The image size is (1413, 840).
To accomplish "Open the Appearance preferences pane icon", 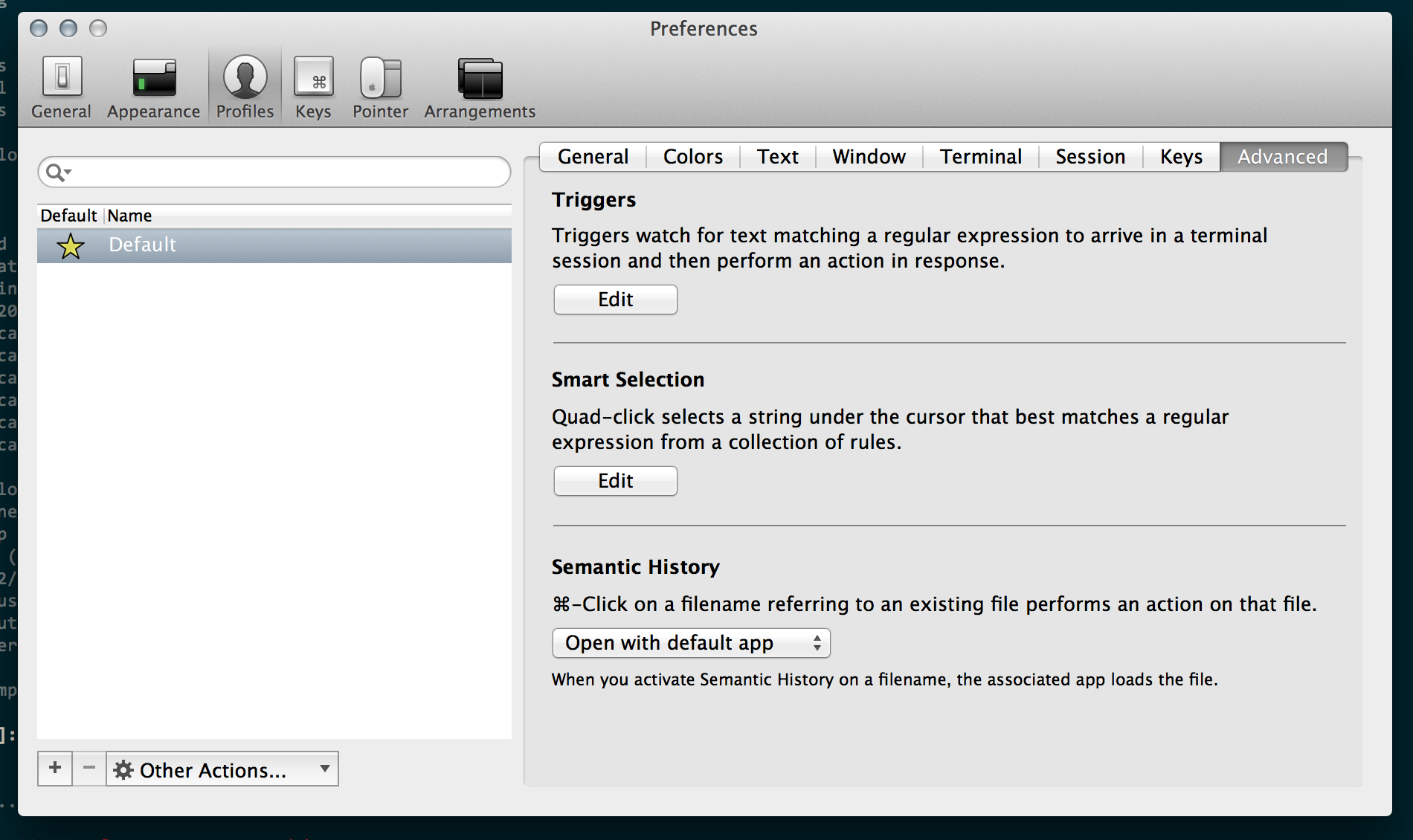I will (x=154, y=78).
